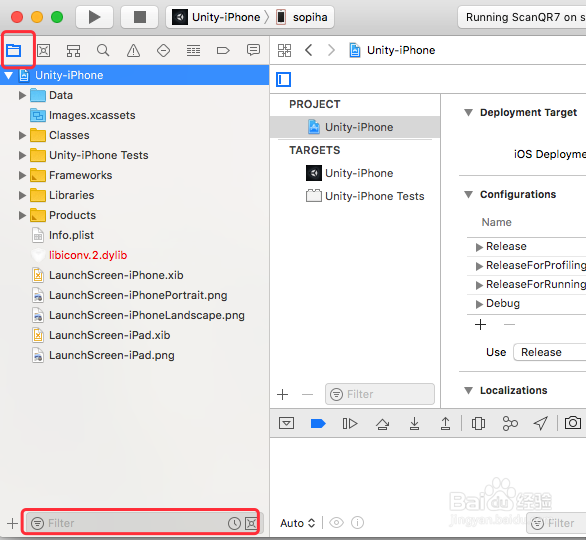Expand the ReleaseForProfiling configuration
This screenshot has height=540, width=586.
(479, 266)
